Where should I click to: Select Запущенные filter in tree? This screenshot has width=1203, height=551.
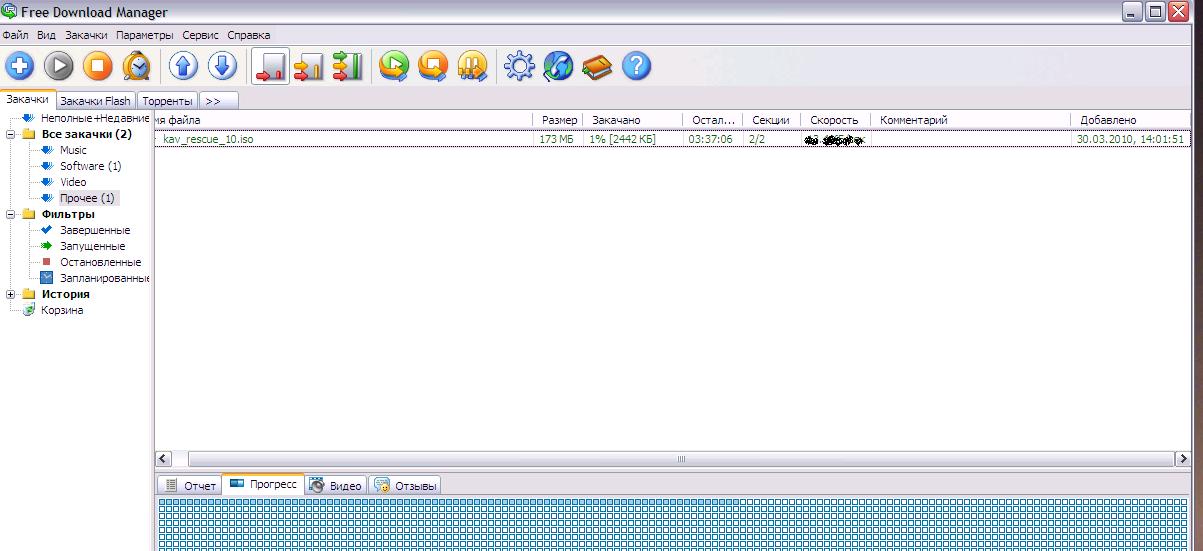tap(92, 246)
